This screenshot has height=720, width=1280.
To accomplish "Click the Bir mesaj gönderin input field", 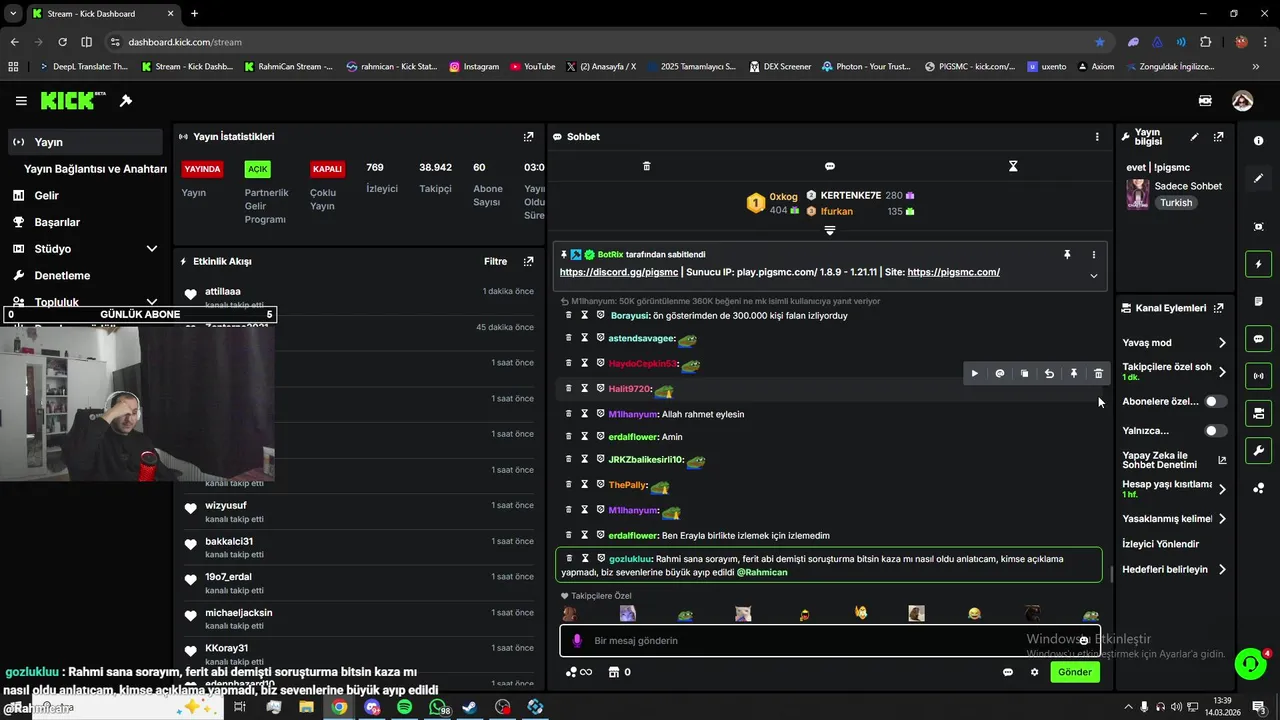I will point(830,641).
